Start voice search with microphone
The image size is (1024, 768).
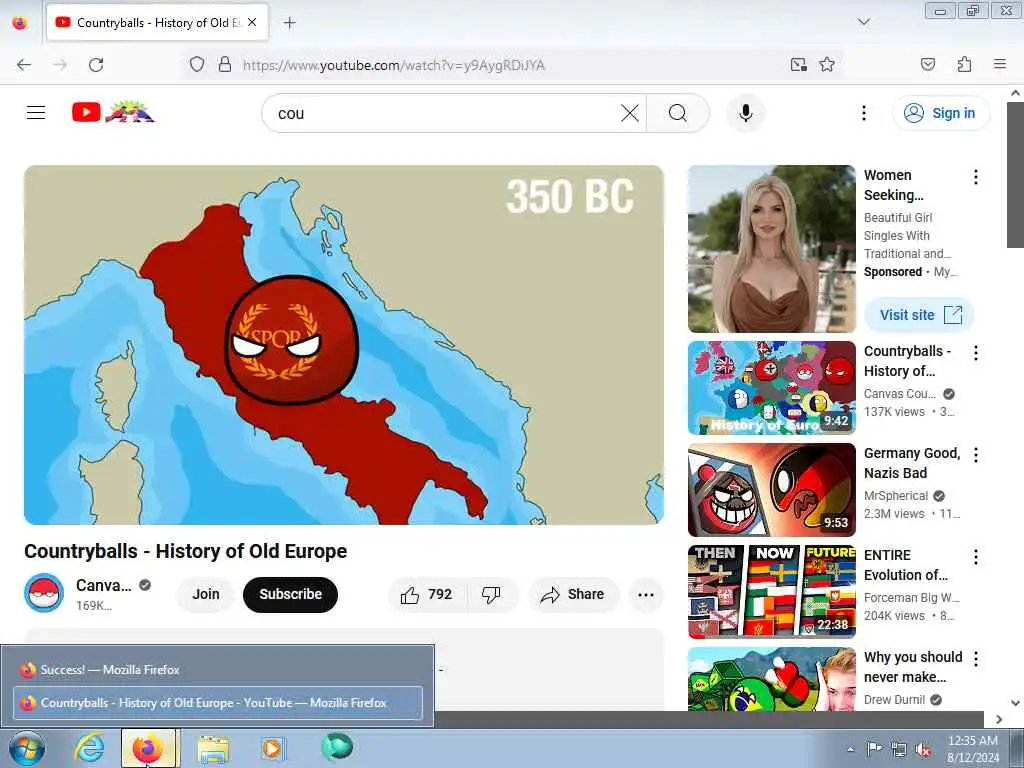tap(745, 113)
